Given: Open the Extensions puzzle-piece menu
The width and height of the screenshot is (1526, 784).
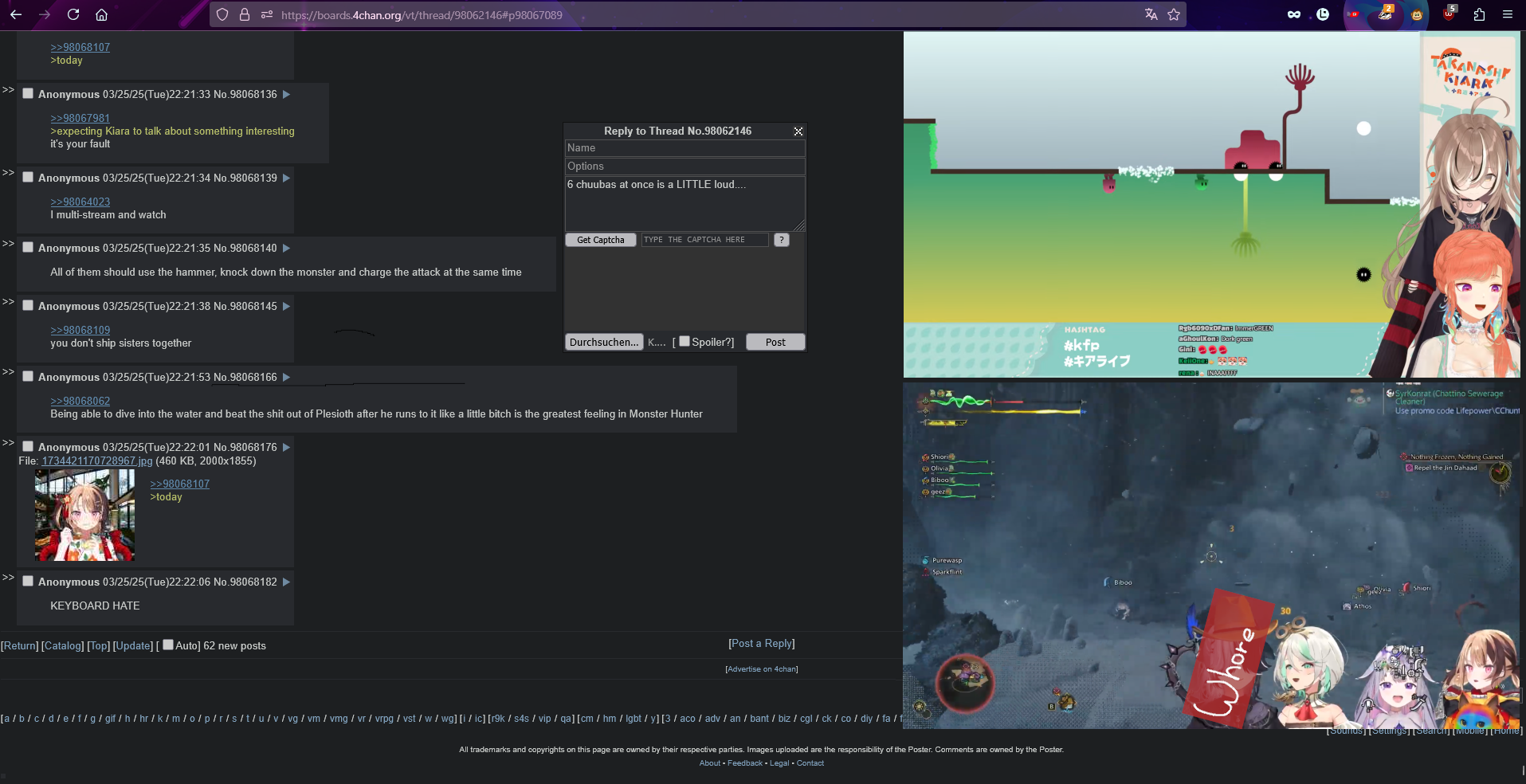Looking at the screenshot, I should [x=1479, y=14].
